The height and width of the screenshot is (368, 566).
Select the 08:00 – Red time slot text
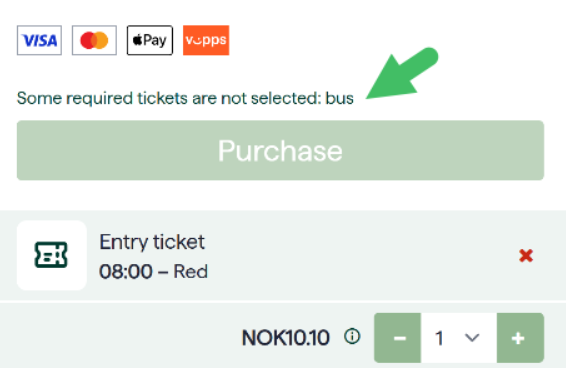point(153,272)
